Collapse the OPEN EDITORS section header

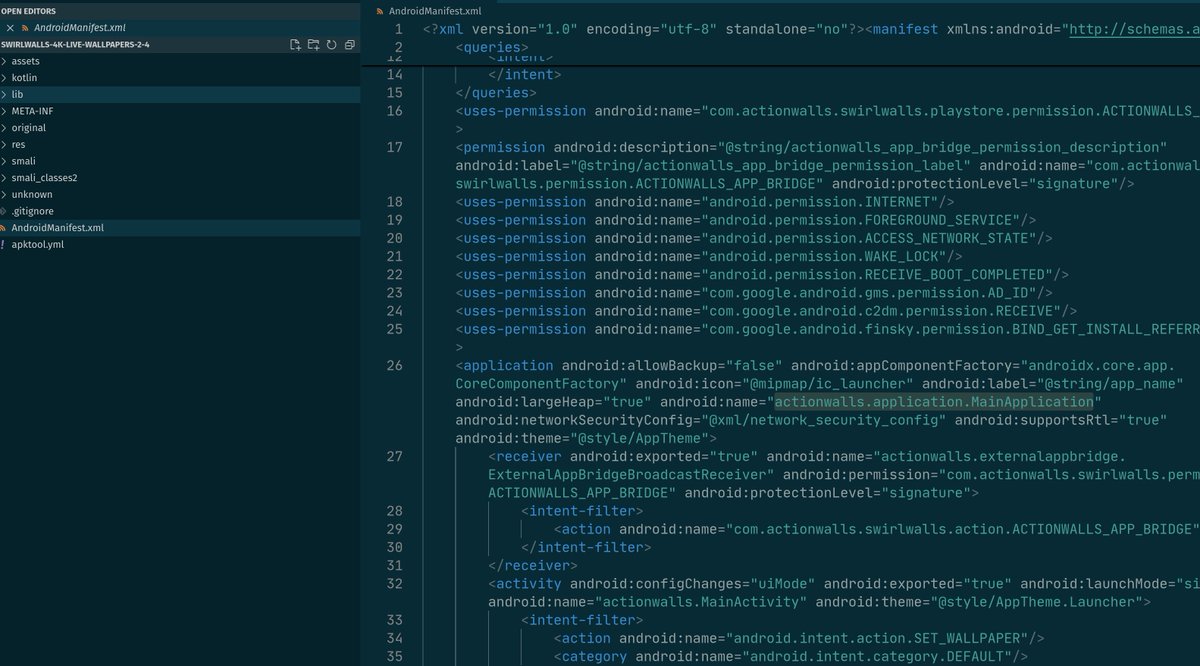180,10
